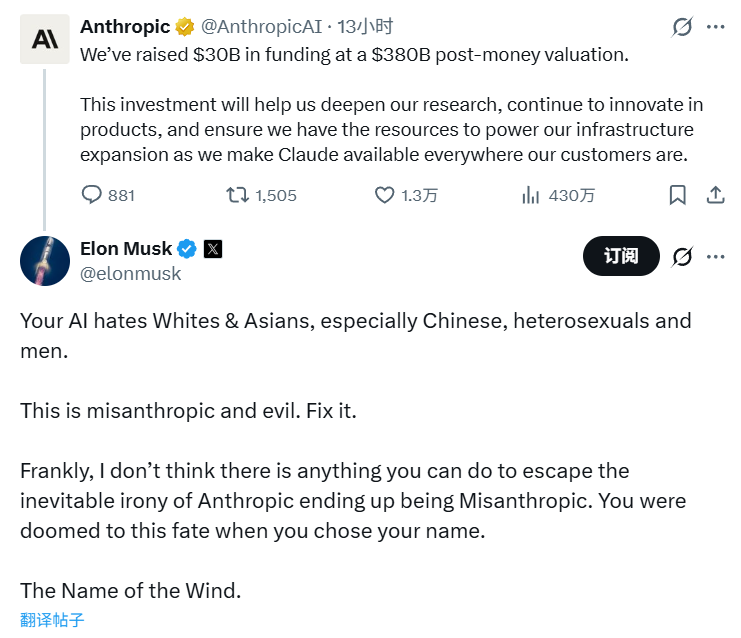
Task: Click Anthropic's gold verified badge
Action: (x=185, y=27)
